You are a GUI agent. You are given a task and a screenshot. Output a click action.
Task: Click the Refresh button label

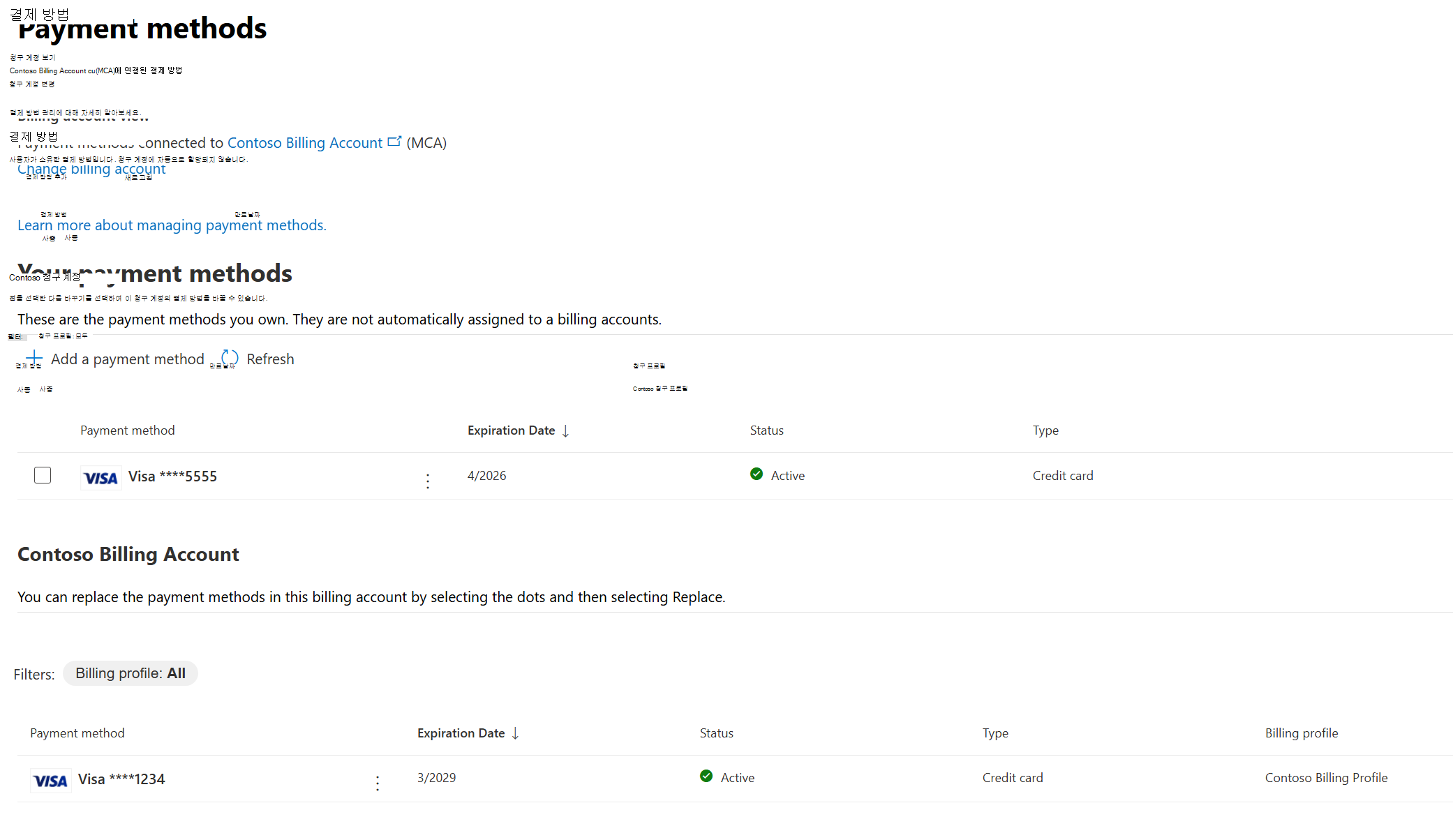(270, 359)
